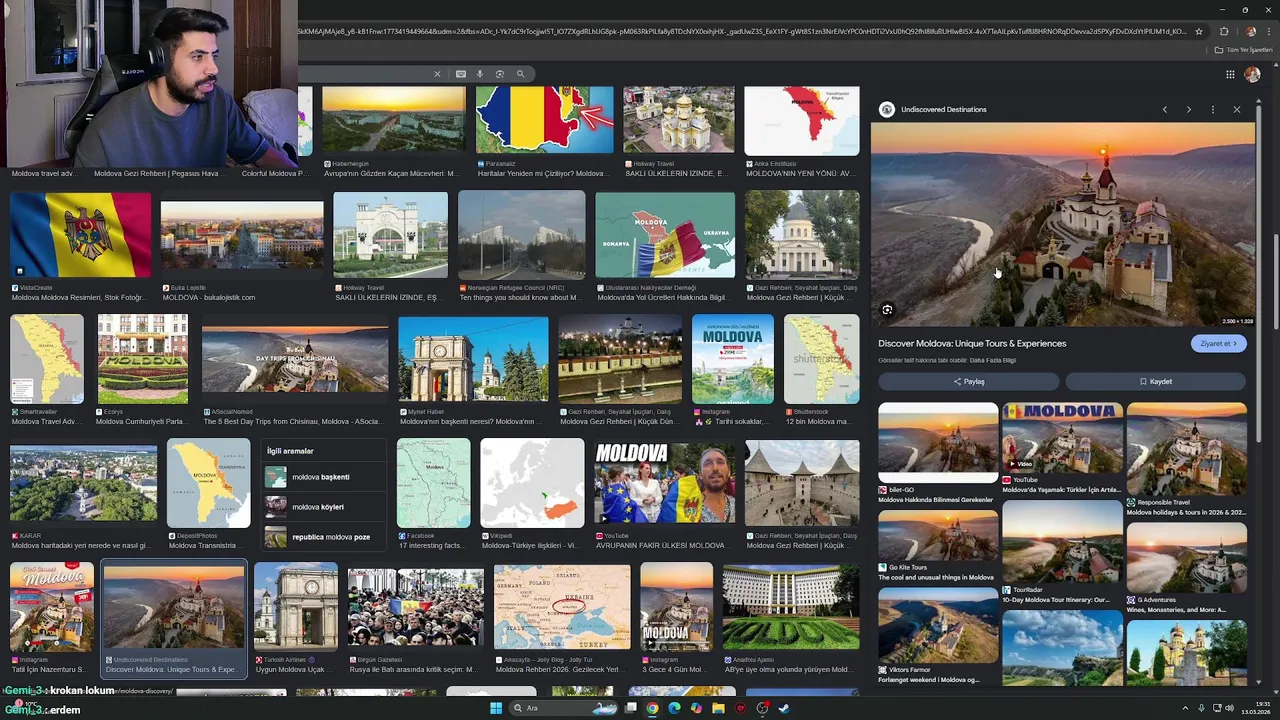Click the Kaydet save button
1280x720 pixels.
[x=1155, y=381]
